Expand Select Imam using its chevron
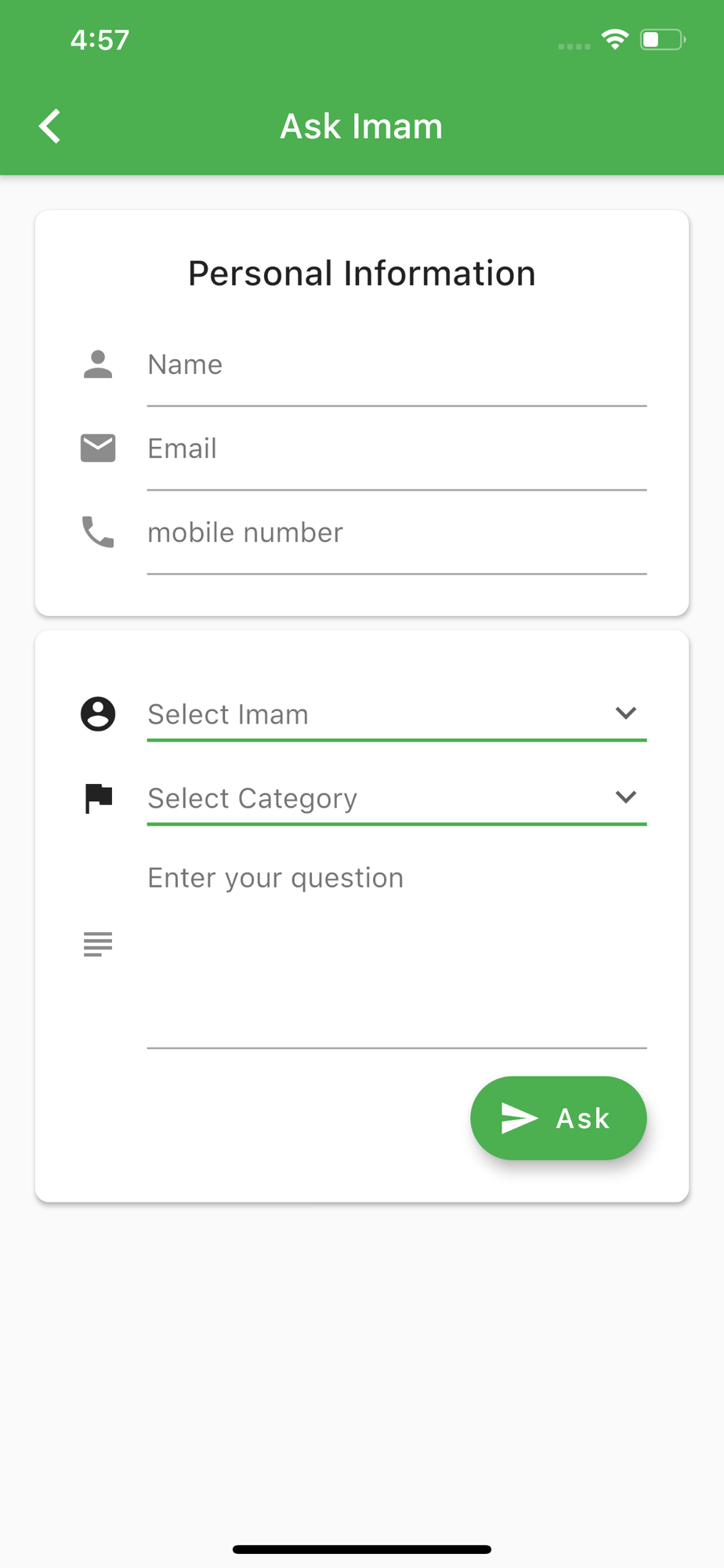The image size is (724, 1568). point(625,713)
